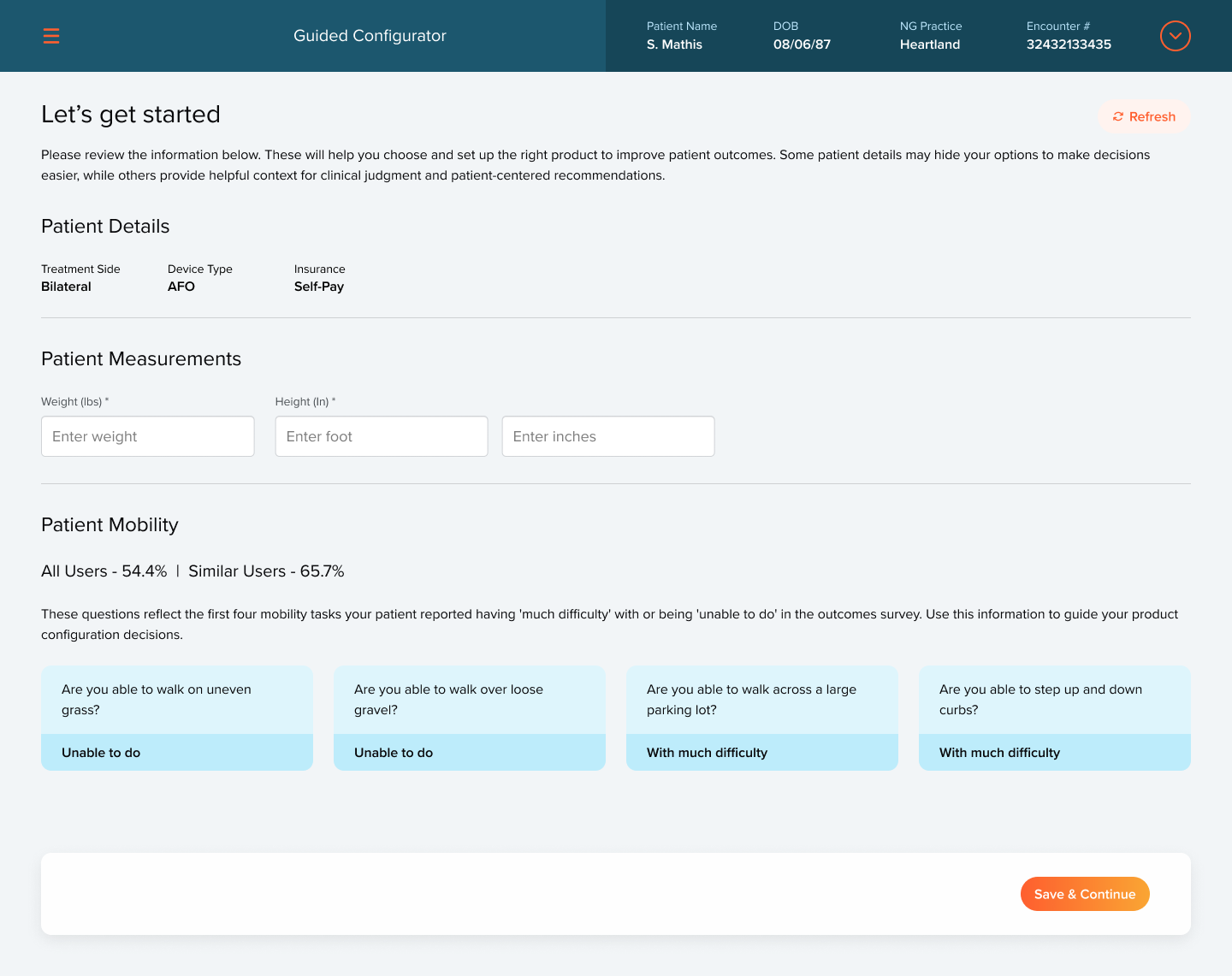Click the Guided Configurator title
Viewport: 1232px width, 976px height.
click(370, 36)
